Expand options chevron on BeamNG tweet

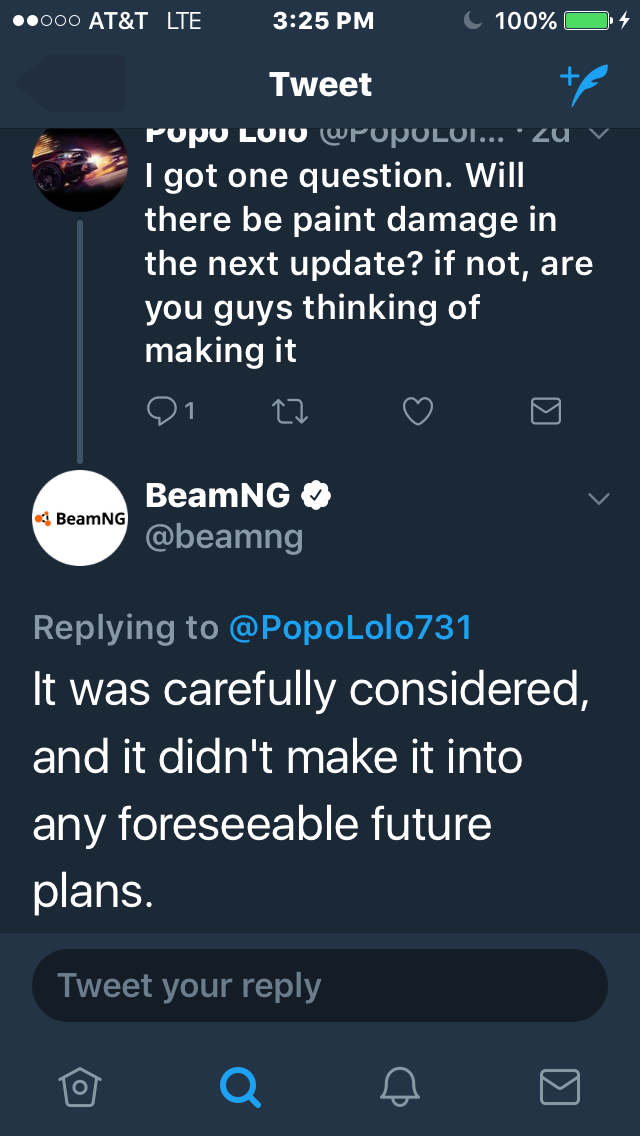click(x=599, y=498)
